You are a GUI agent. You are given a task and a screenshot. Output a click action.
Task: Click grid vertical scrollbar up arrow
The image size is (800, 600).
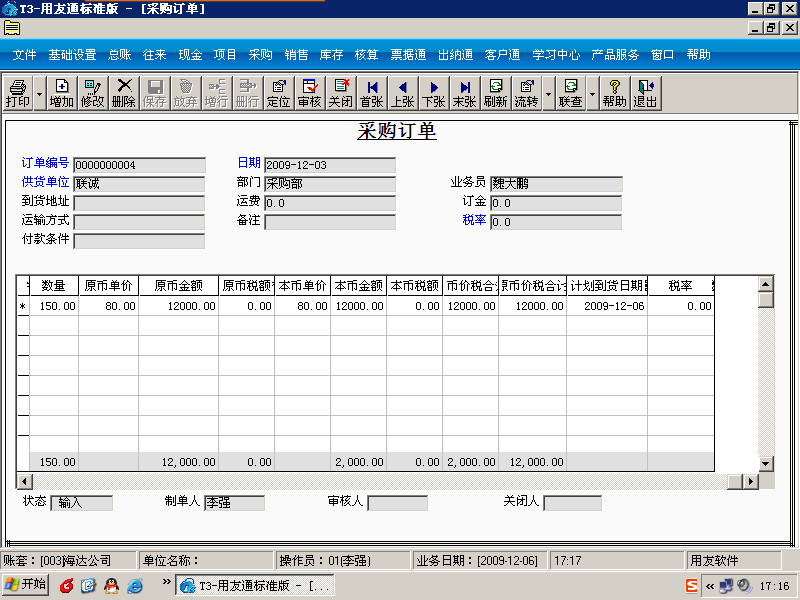point(765,284)
